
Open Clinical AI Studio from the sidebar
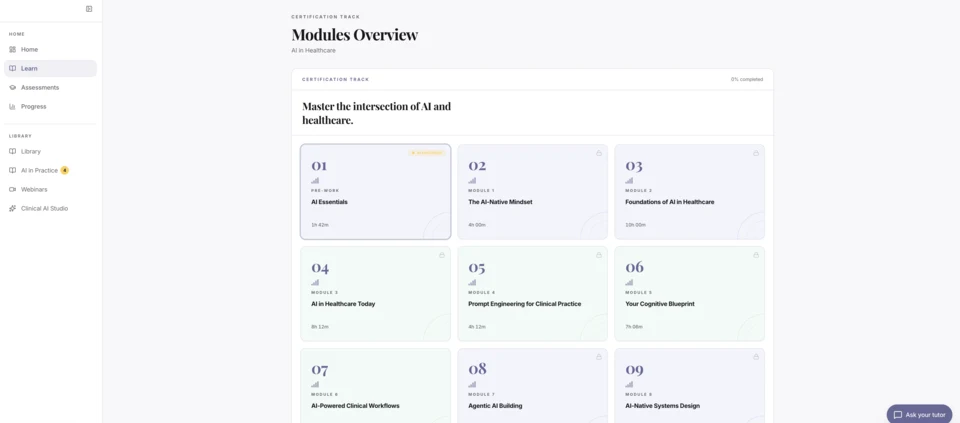pyautogui.click(x=50, y=208)
